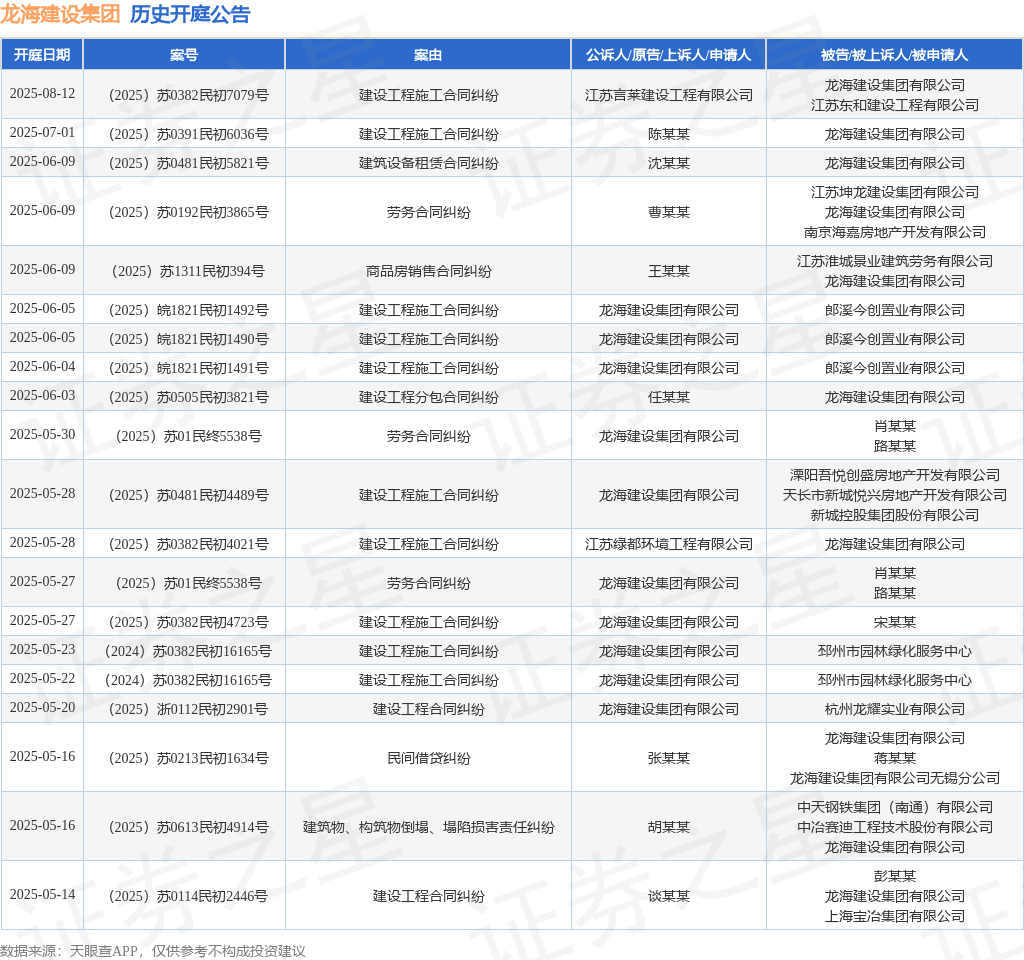The image size is (1024, 960).
Task: Click the 被告/被上诉人/被申请人 column header
Action: (x=895, y=55)
